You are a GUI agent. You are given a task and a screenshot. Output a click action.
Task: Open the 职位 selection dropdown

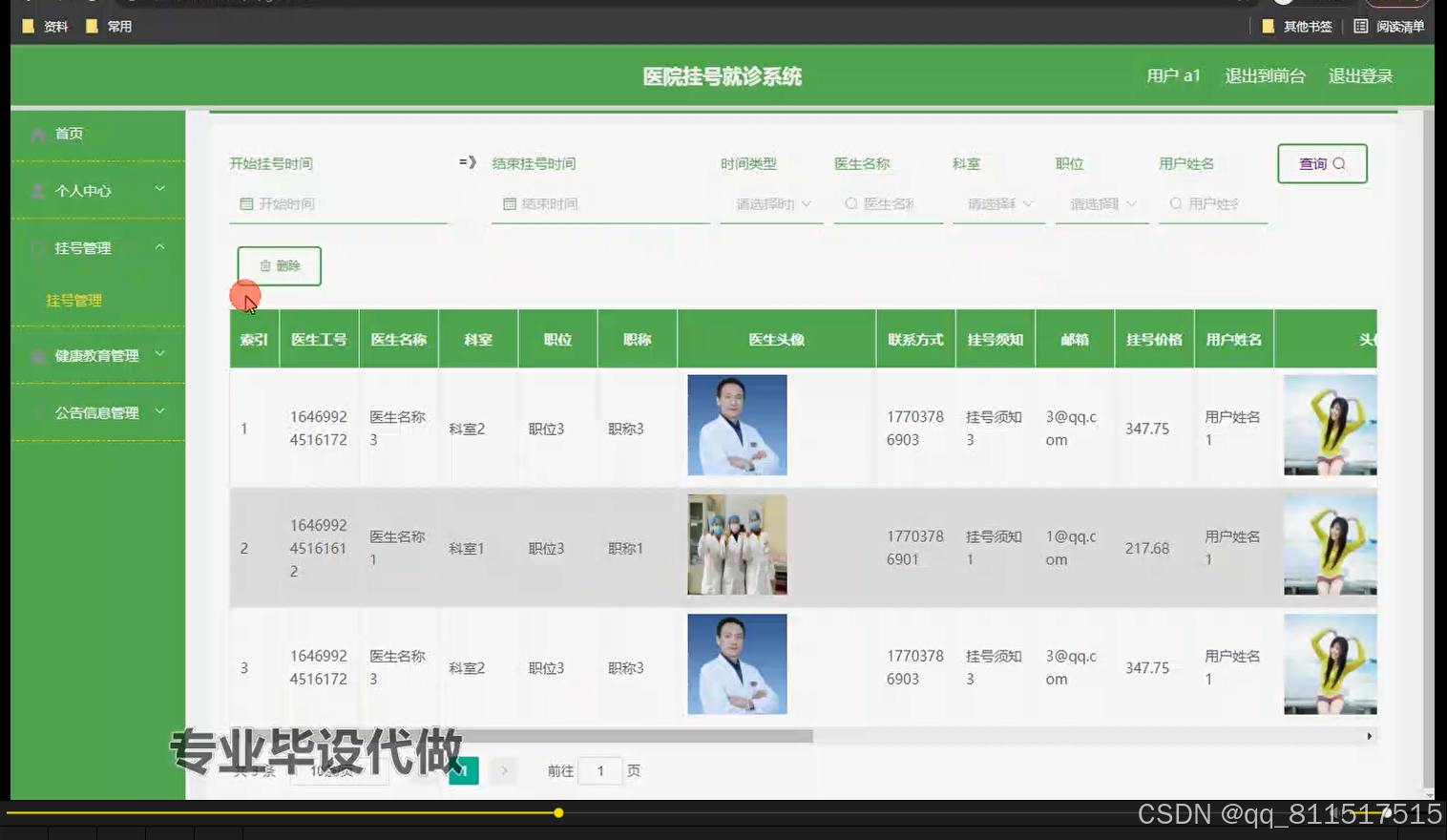click(1101, 203)
